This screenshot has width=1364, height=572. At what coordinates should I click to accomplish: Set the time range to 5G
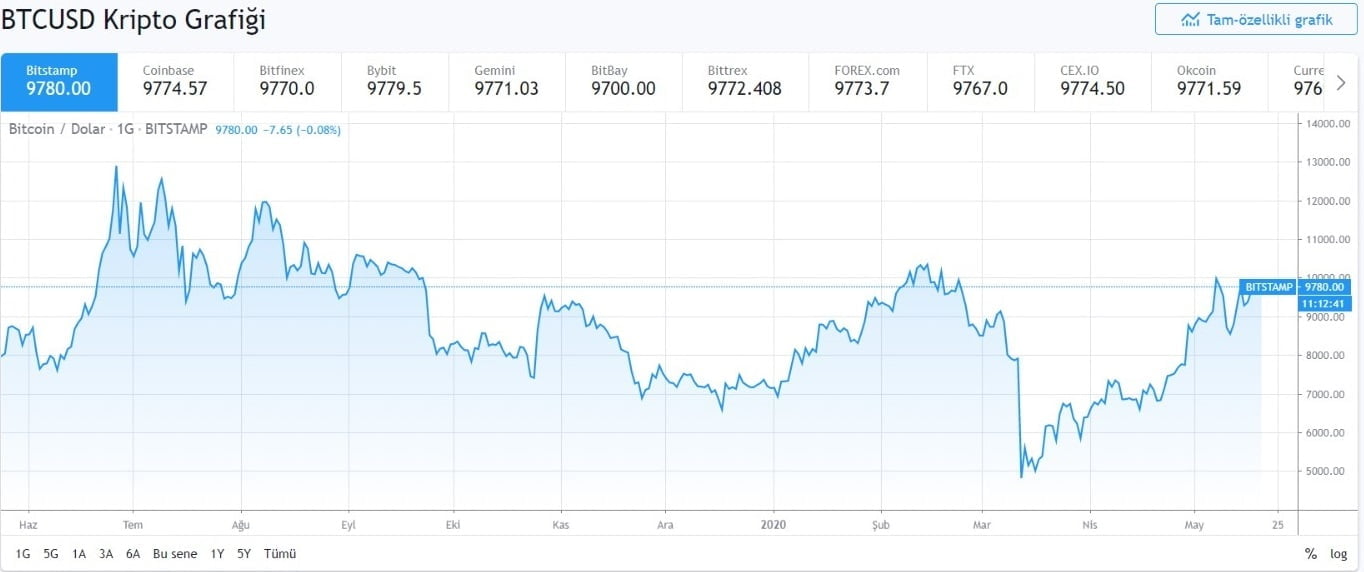click(51, 553)
